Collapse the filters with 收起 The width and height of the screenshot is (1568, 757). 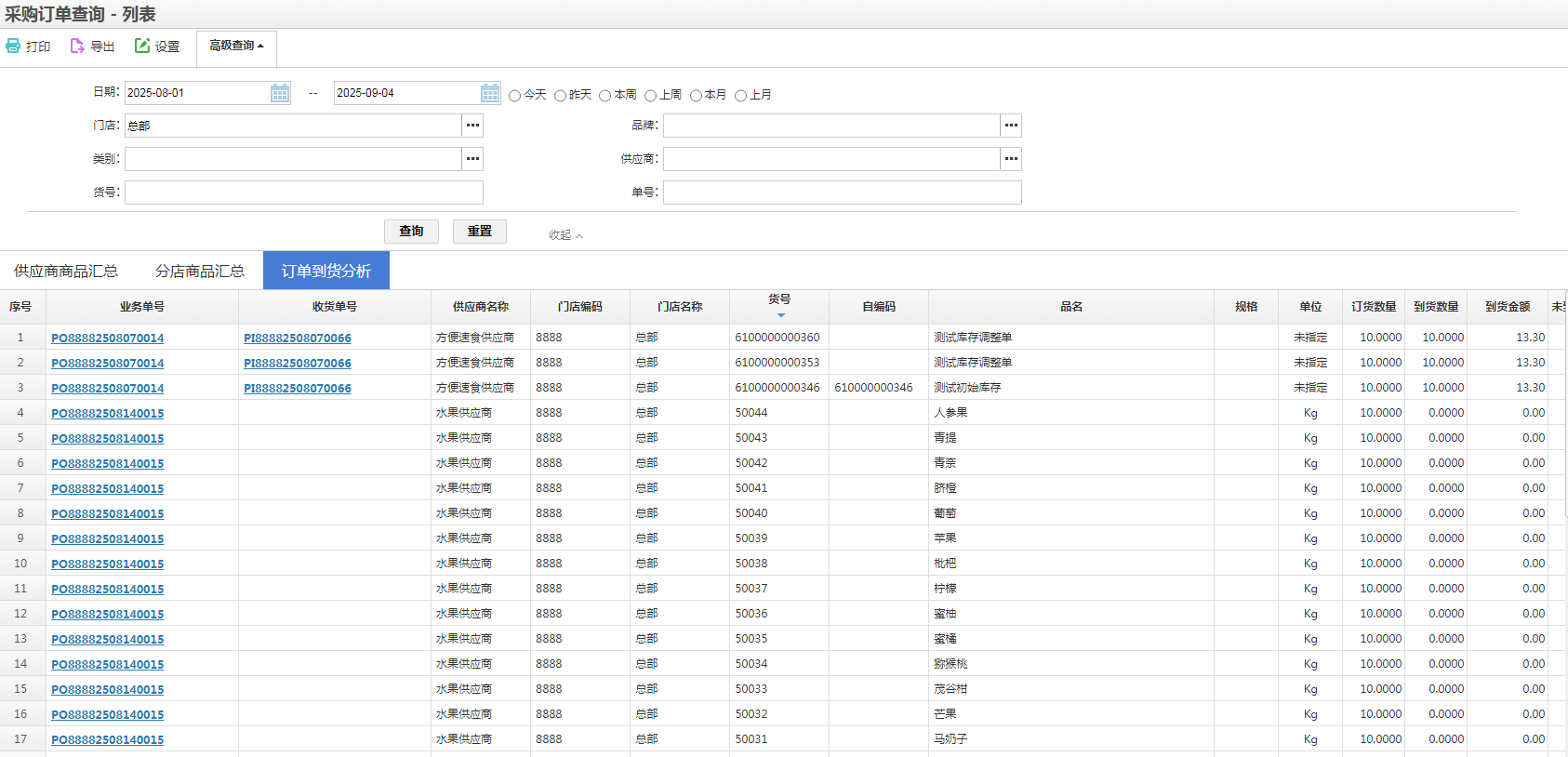[565, 235]
